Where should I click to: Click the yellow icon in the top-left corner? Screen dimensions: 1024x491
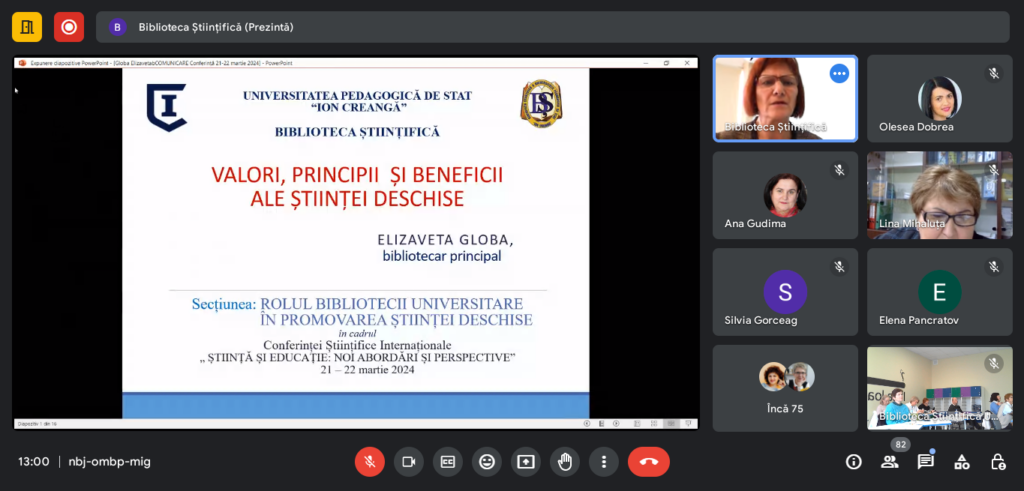(27, 27)
